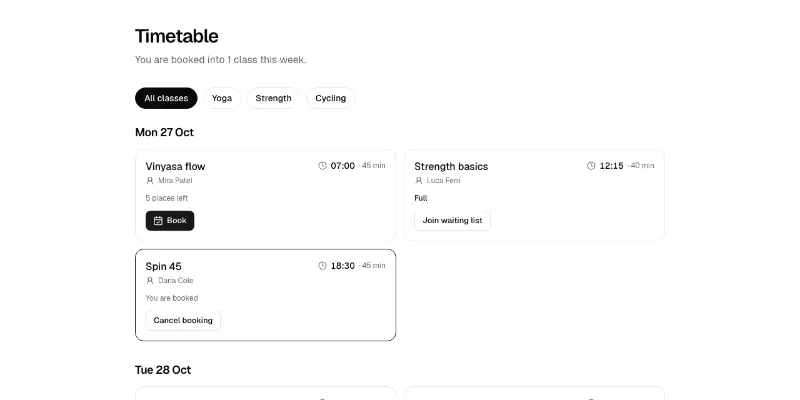
Task: Click the clock icon beside 07:00
Action: tap(322, 166)
